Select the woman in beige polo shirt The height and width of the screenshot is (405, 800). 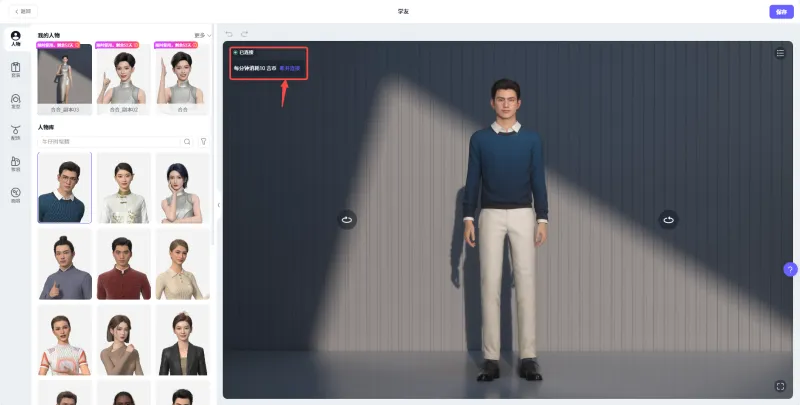[x=182, y=264]
